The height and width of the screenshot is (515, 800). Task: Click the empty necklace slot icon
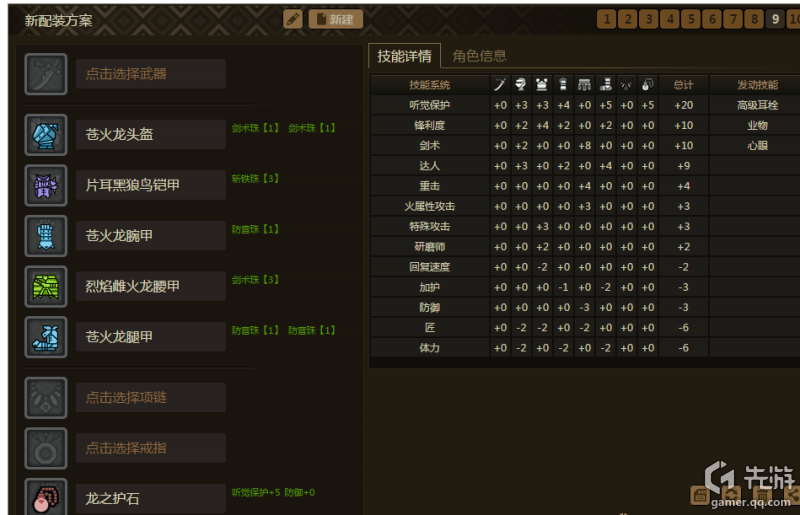[x=46, y=398]
